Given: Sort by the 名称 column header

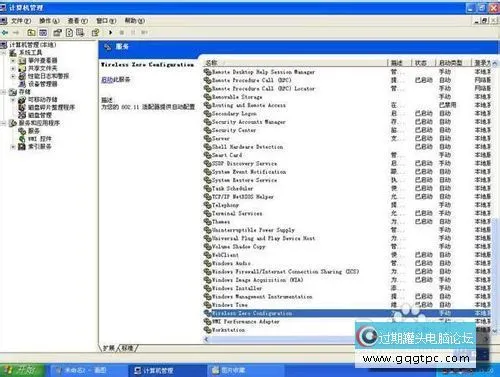Looking at the screenshot, I should click(295, 63).
